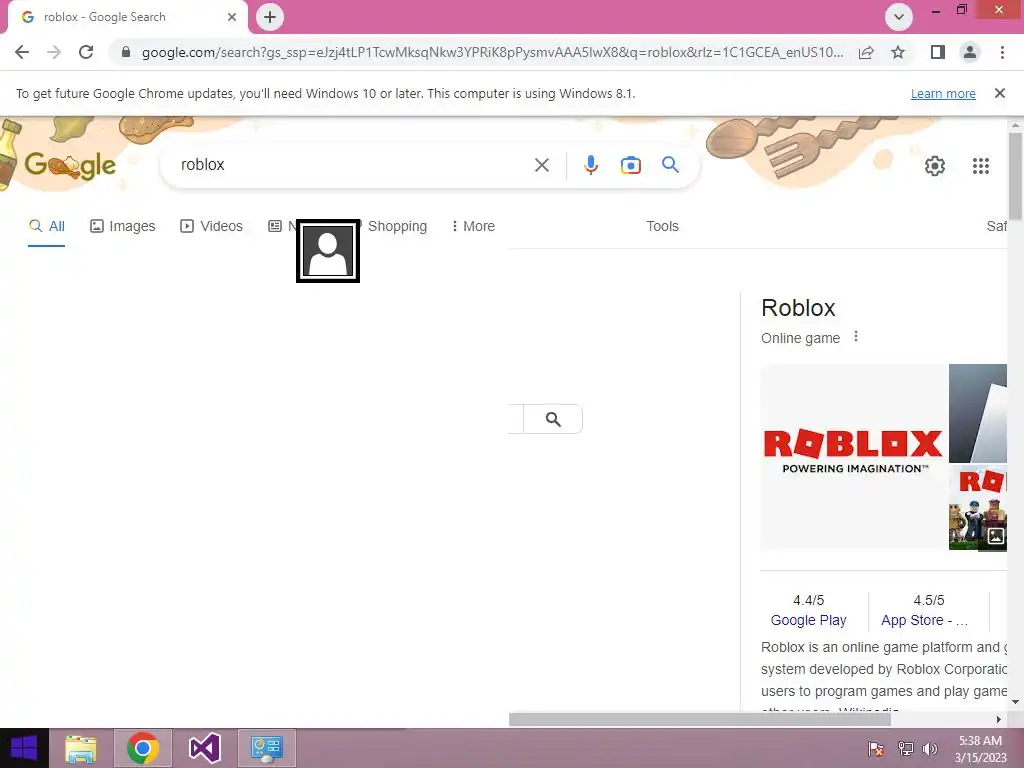
Task: Clear the search box with the X icon
Action: click(x=541, y=165)
